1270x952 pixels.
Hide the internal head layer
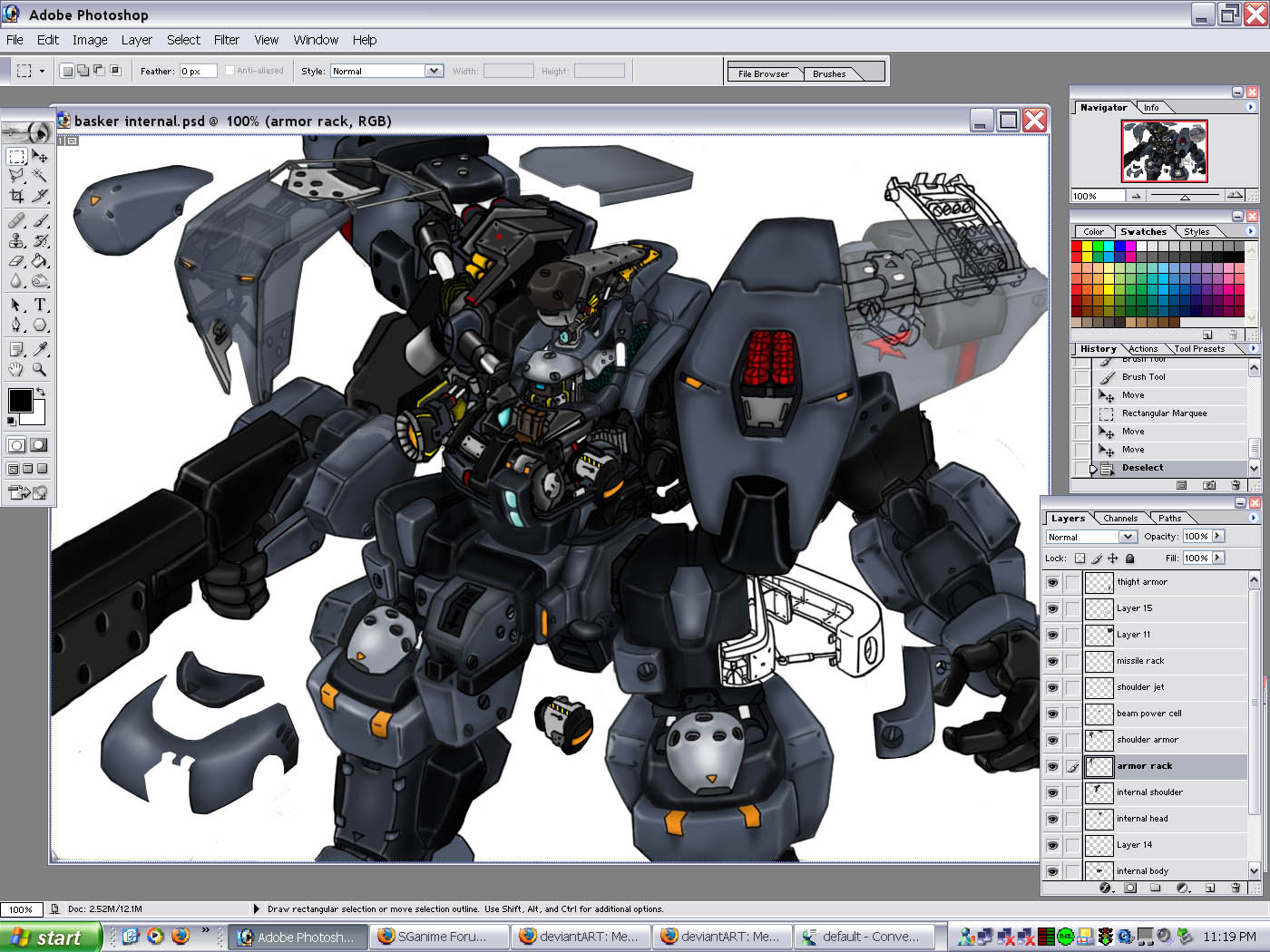[1052, 819]
